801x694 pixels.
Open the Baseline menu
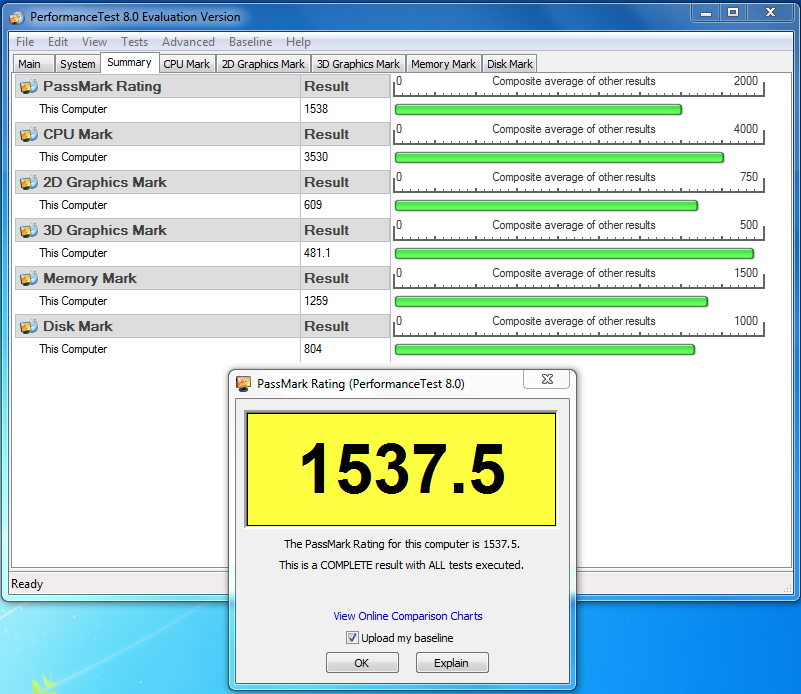(250, 42)
